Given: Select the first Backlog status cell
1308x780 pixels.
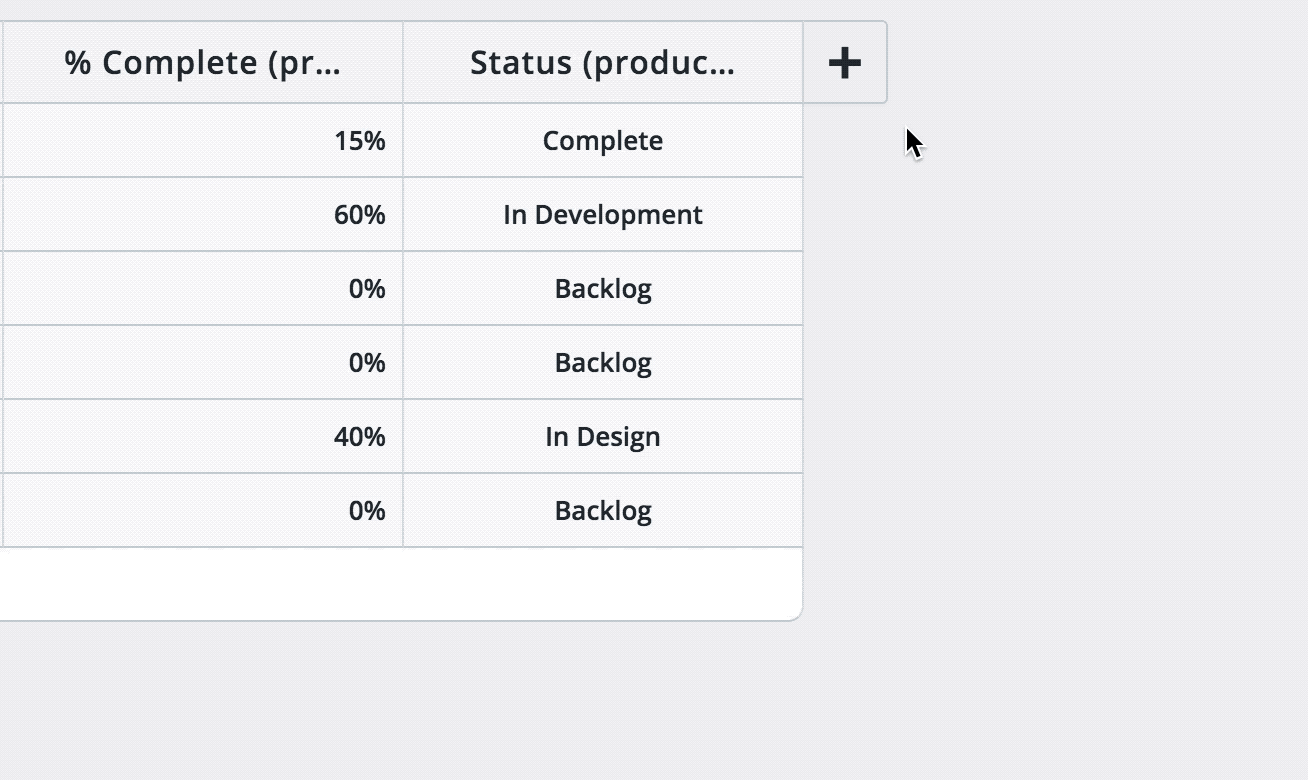Looking at the screenshot, I should [602, 289].
